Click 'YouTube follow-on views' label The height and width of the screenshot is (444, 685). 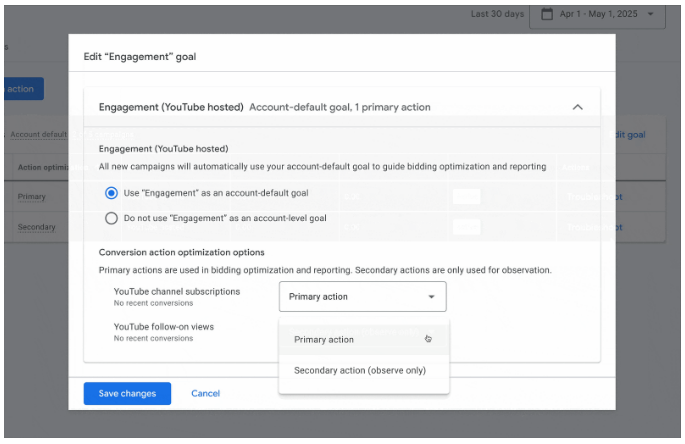pyautogui.click(x=164, y=327)
